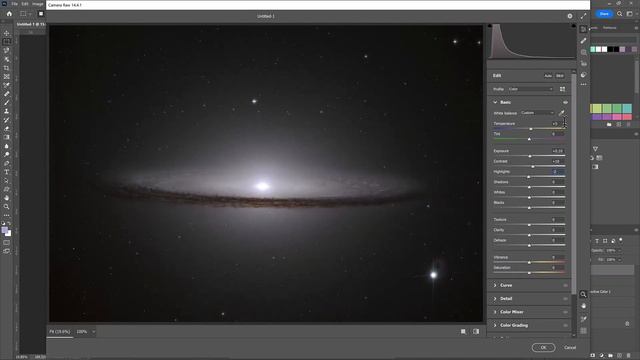Browse profiles grid icon
The image size is (640, 360).
pos(562,89)
